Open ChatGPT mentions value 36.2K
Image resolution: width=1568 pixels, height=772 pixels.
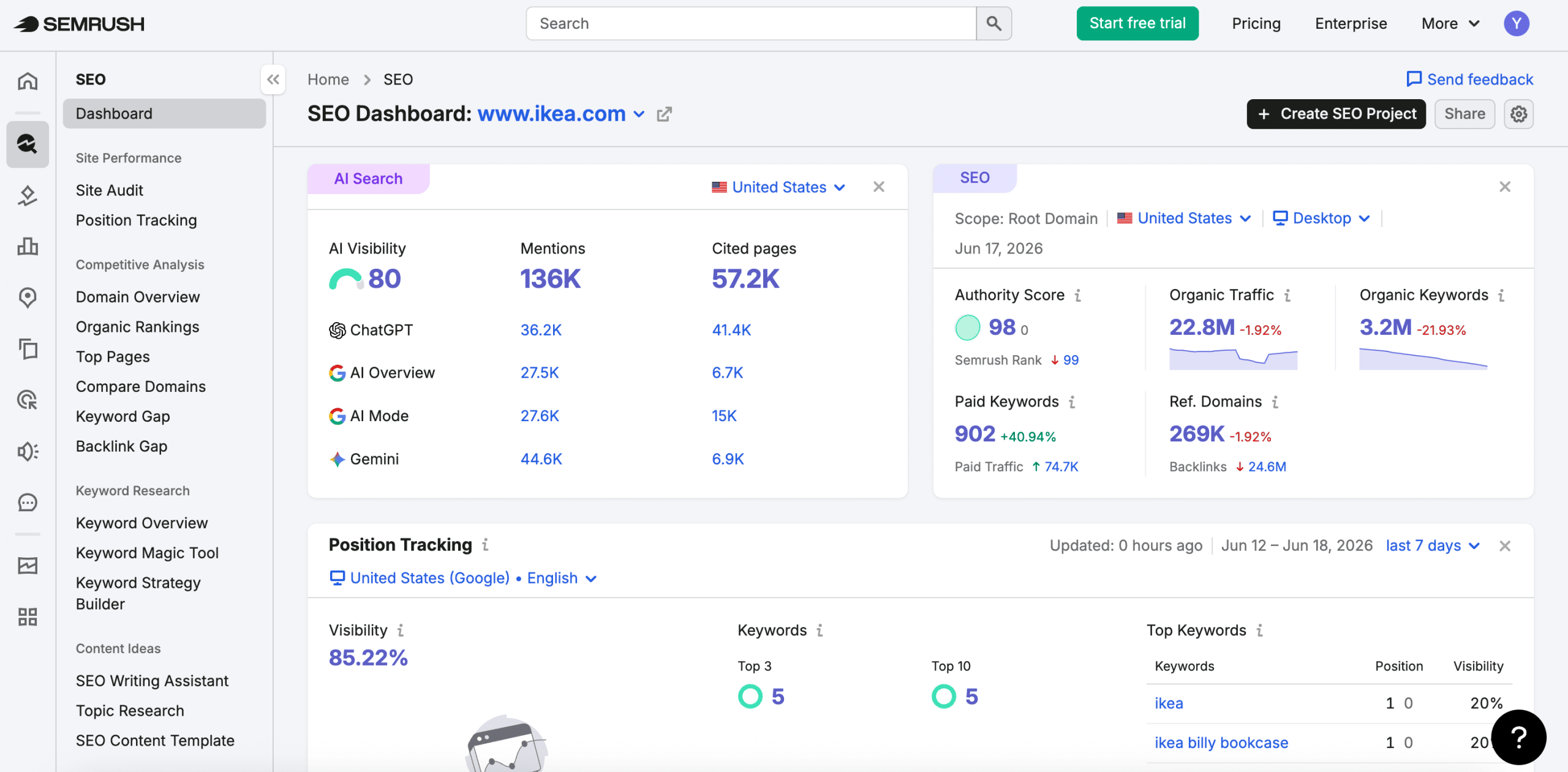(x=541, y=330)
